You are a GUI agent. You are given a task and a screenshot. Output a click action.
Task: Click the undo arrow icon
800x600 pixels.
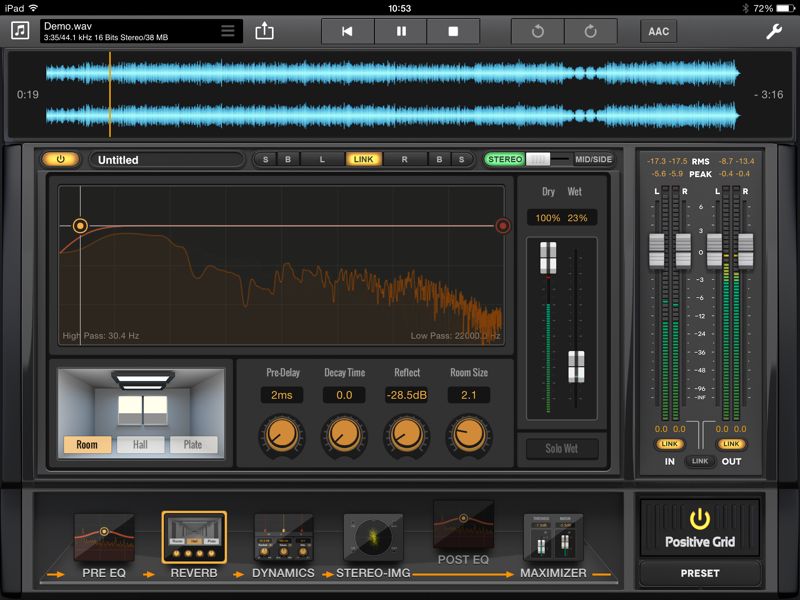click(538, 31)
